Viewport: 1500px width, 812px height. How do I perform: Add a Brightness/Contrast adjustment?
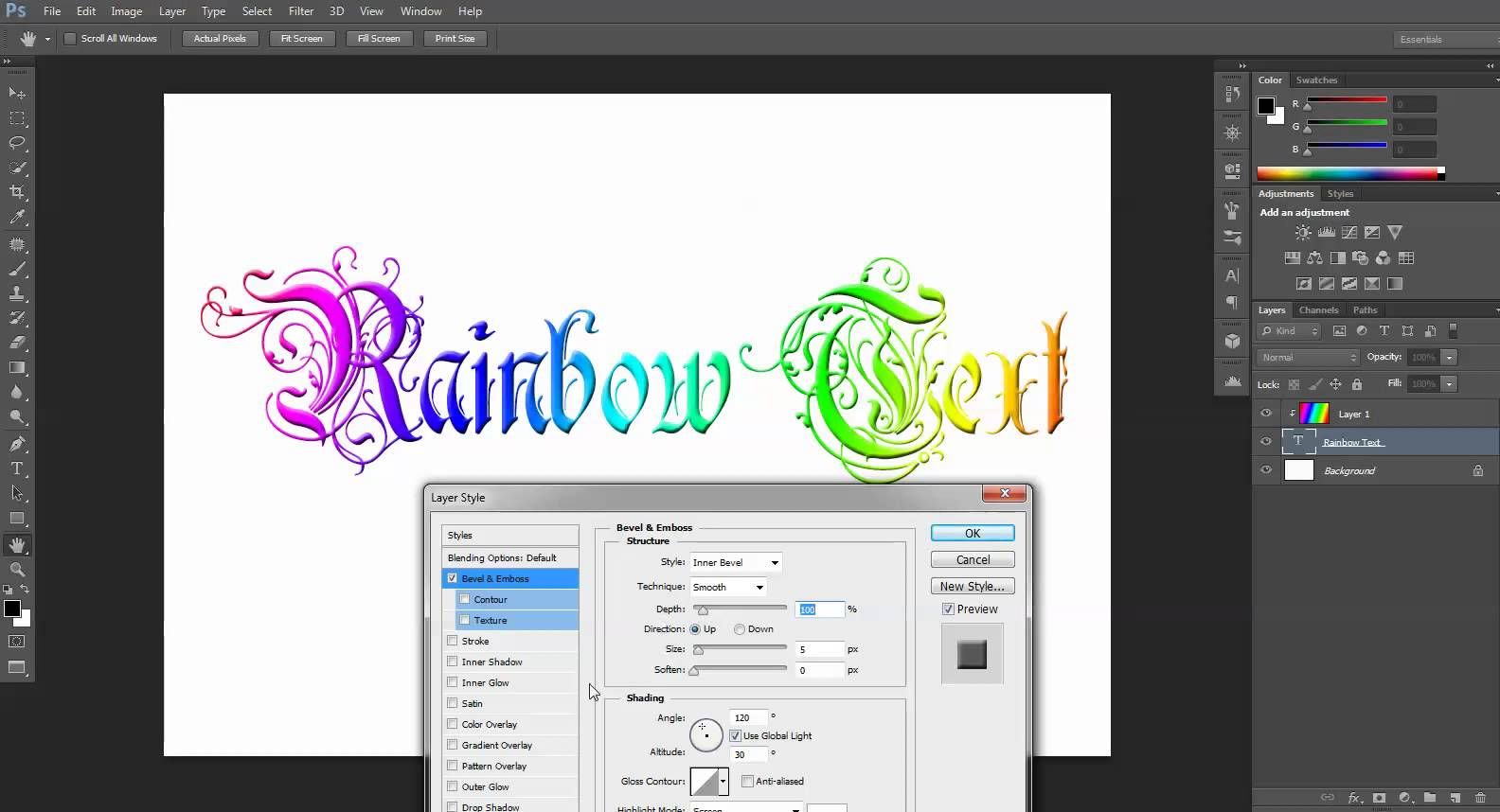tap(1304, 233)
